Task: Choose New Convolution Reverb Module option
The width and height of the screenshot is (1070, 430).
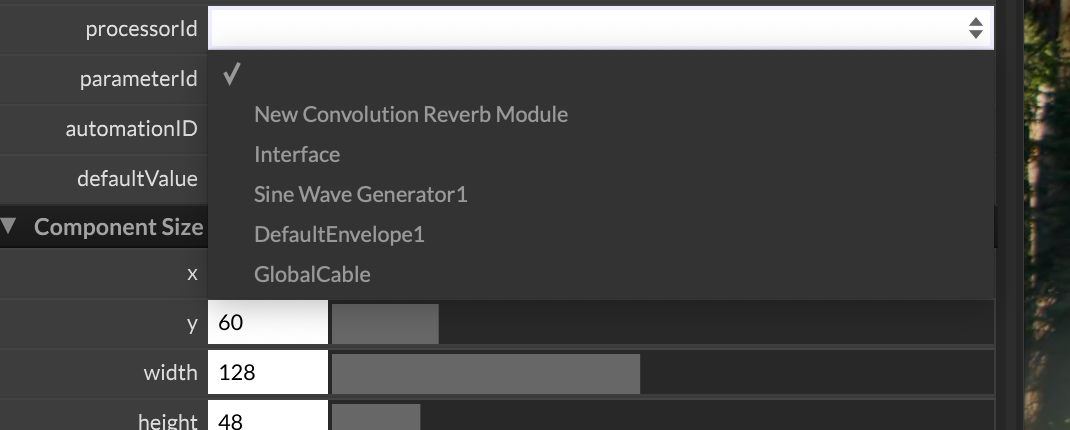Action: click(411, 114)
